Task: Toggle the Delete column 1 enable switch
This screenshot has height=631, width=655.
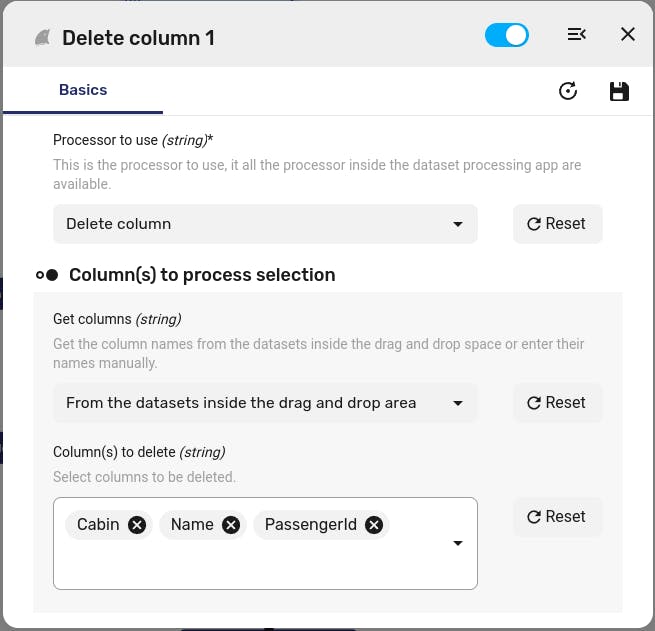Action: point(506,35)
